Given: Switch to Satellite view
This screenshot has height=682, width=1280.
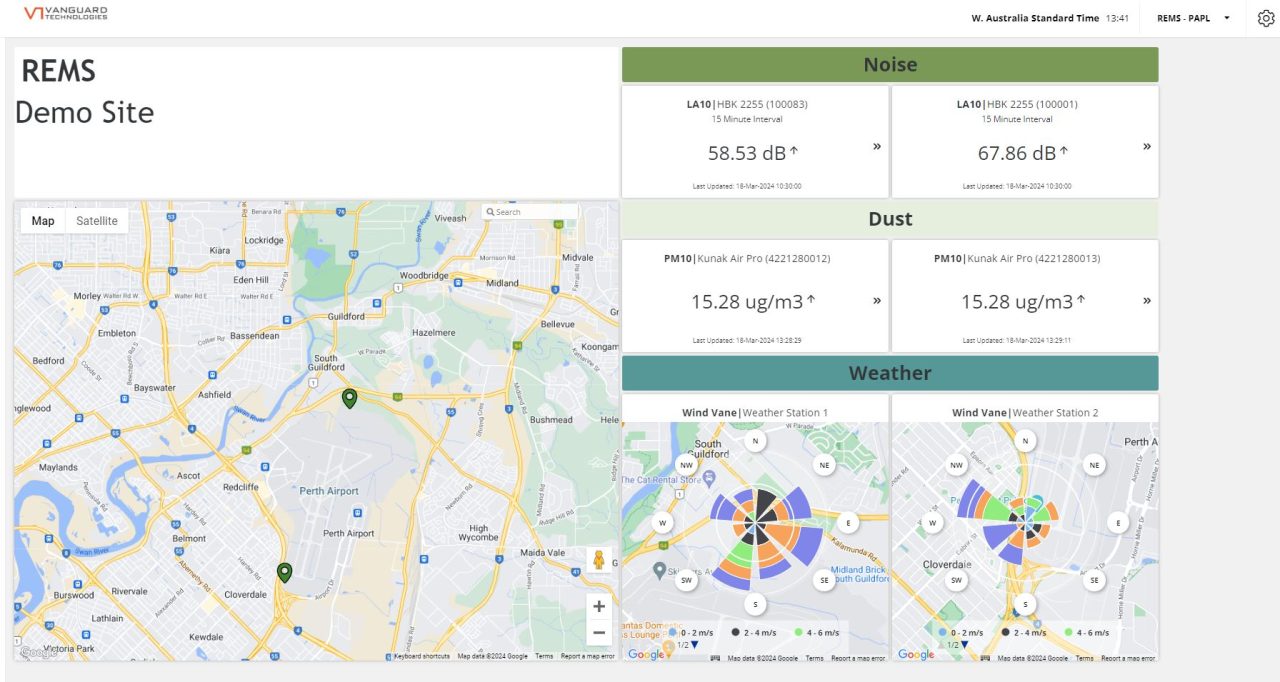Looking at the screenshot, I should (96, 220).
